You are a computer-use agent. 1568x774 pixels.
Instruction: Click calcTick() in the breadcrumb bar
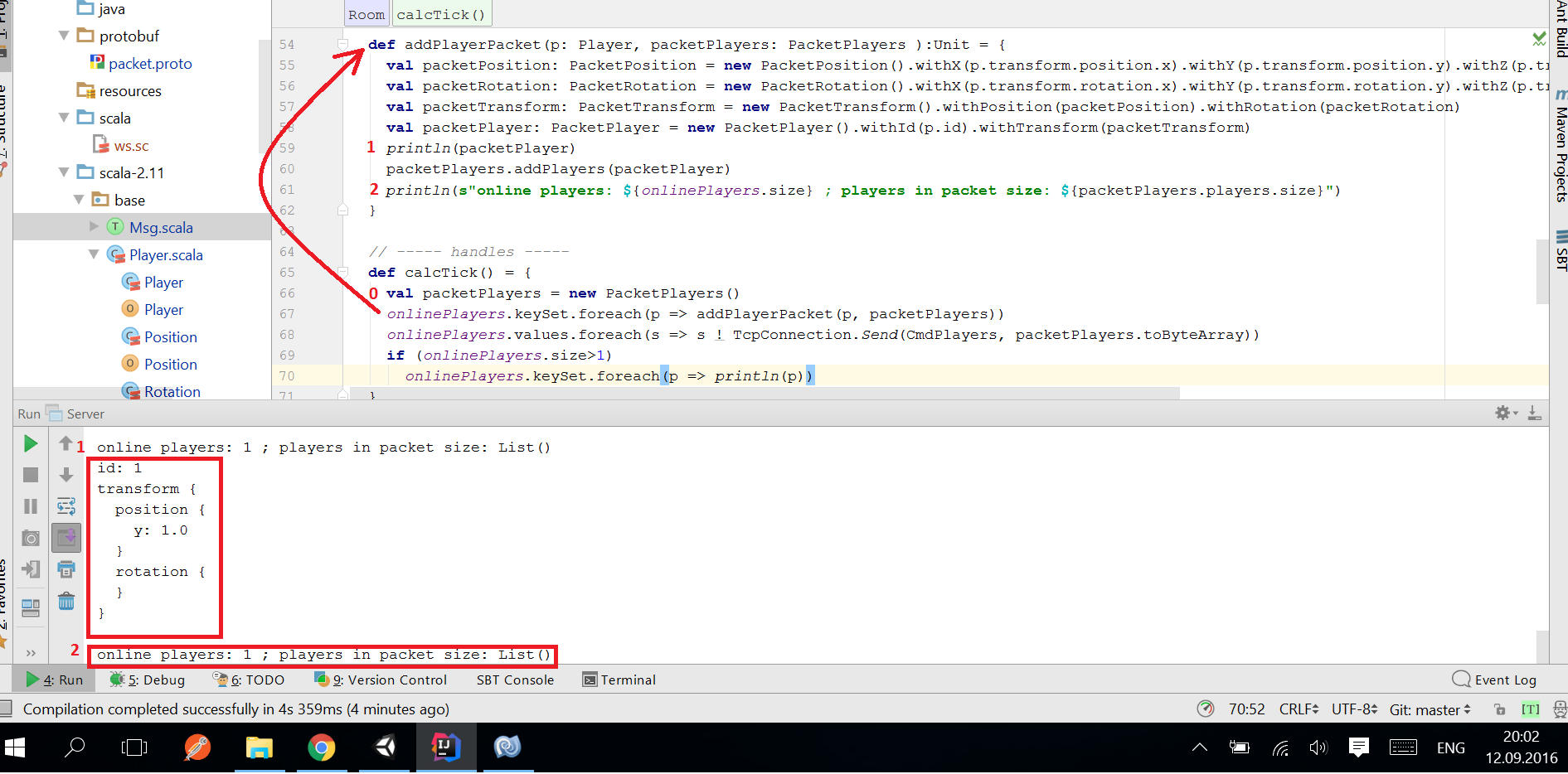[441, 14]
